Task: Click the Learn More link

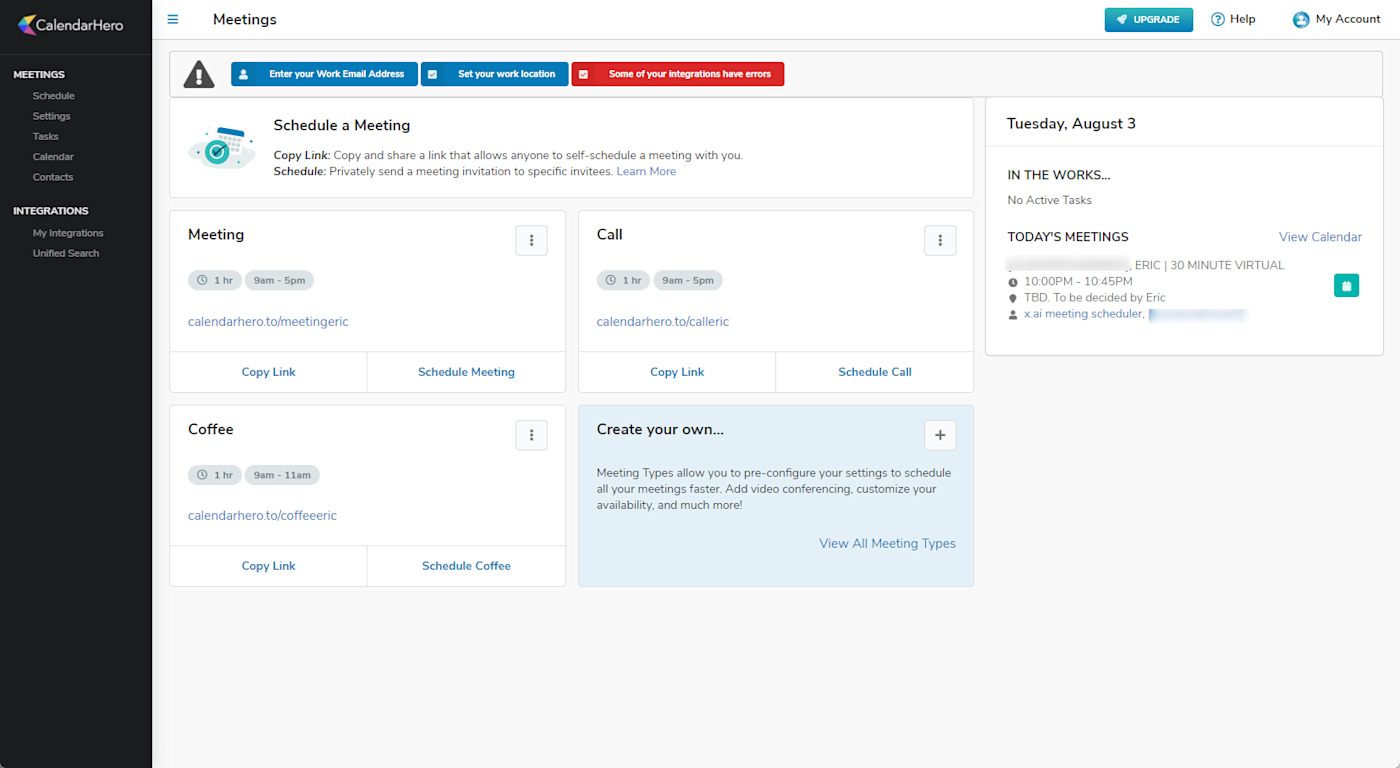Action: point(646,172)
